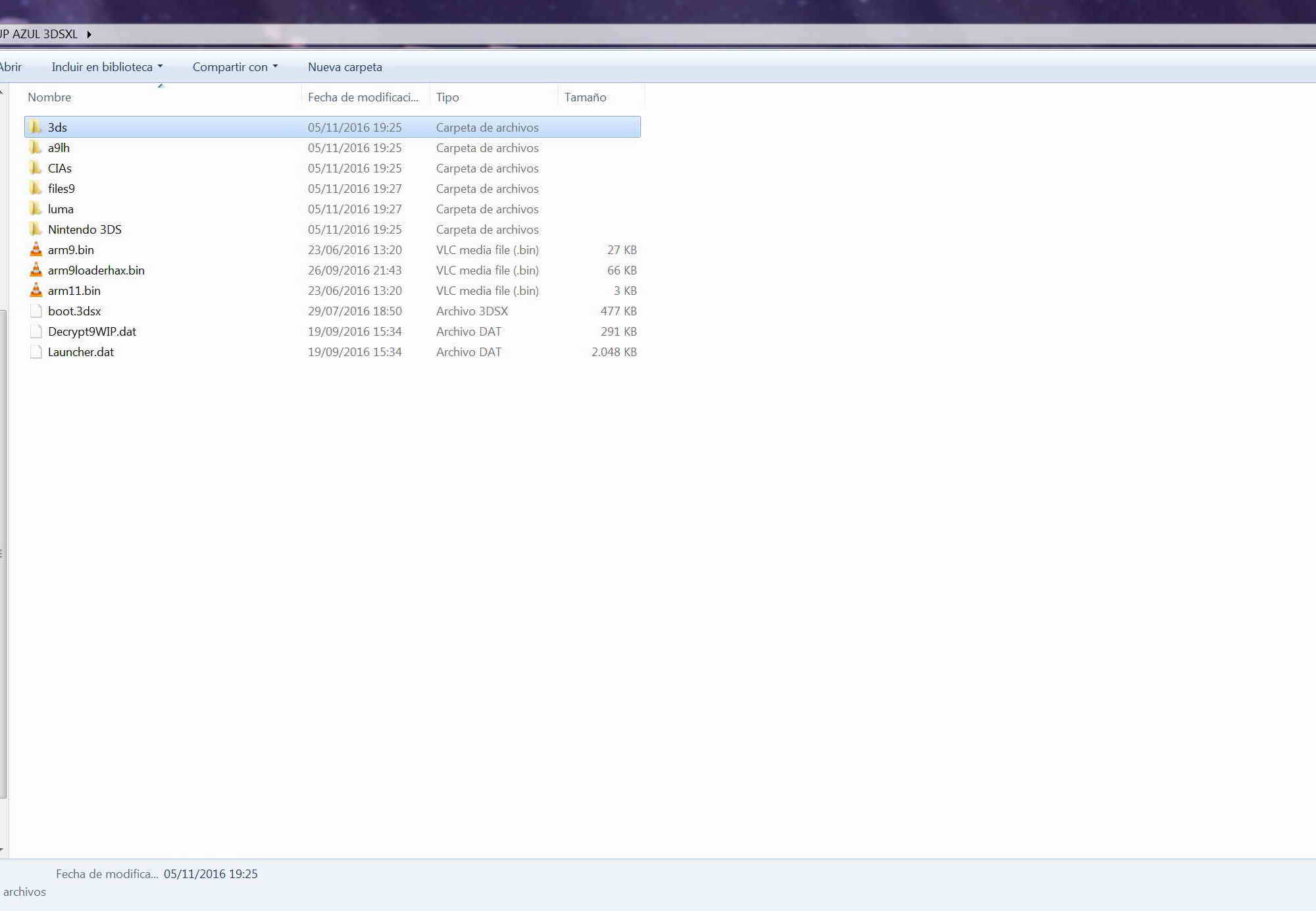Click the Nueva carpeta button
1316x911 pixels.
pos(345,67)
